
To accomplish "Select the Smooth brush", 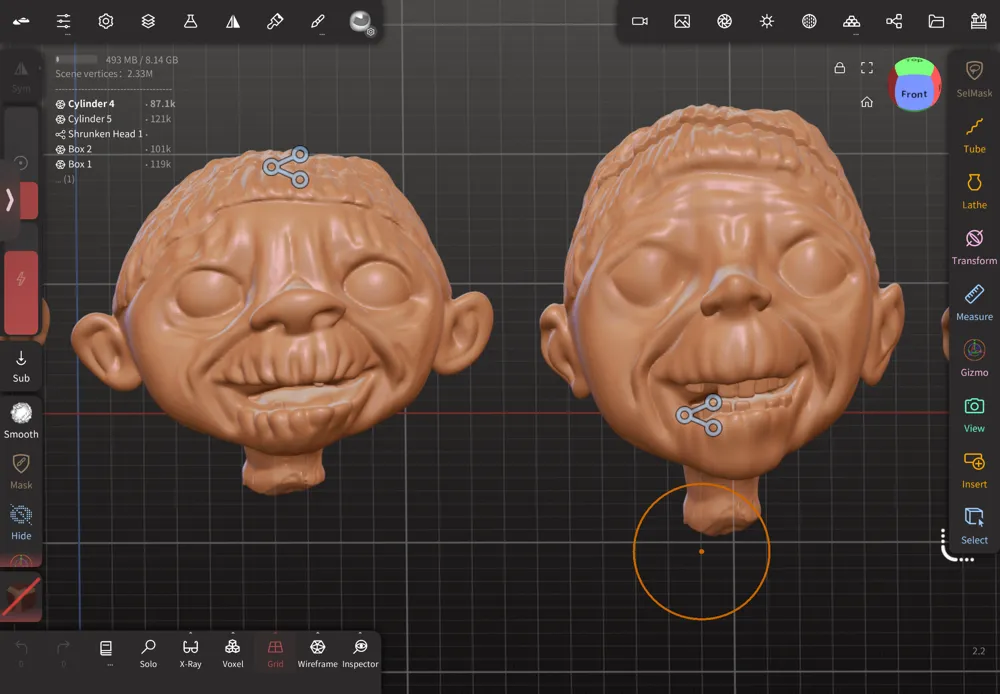I will pos(21,420).
